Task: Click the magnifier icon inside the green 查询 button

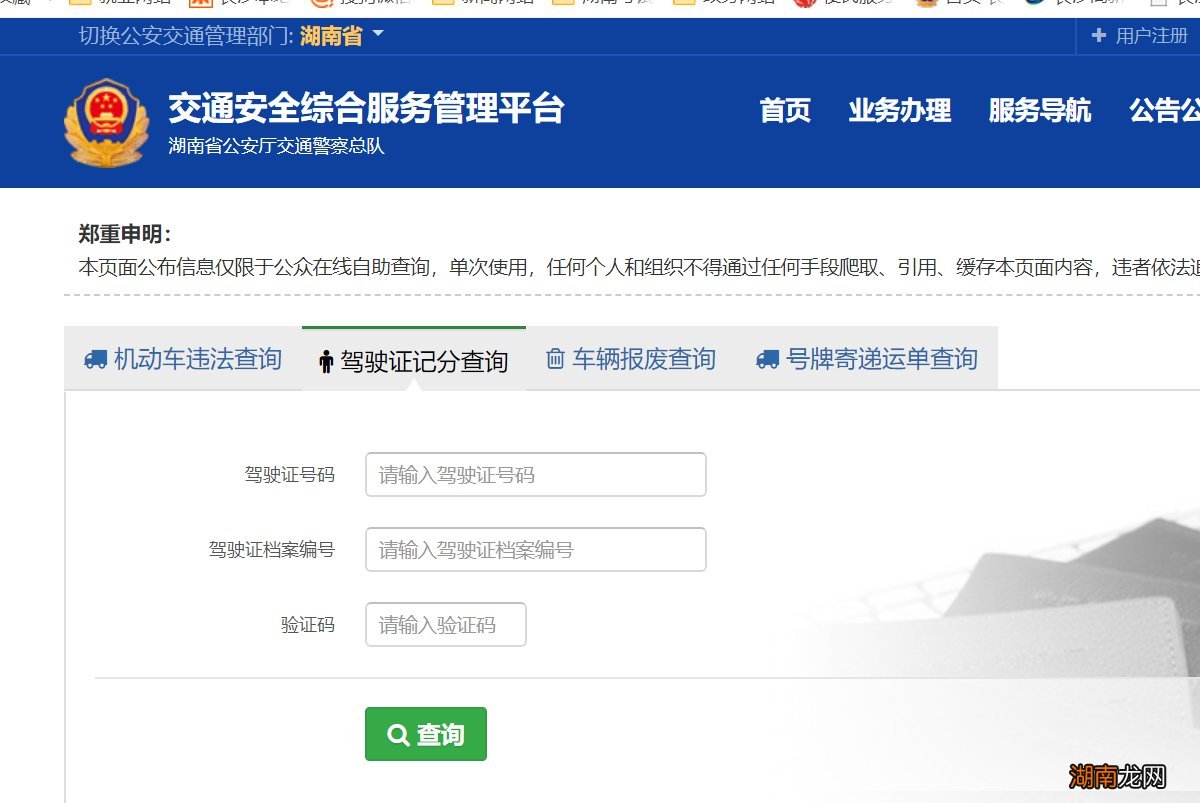Action: pos(399,734)
